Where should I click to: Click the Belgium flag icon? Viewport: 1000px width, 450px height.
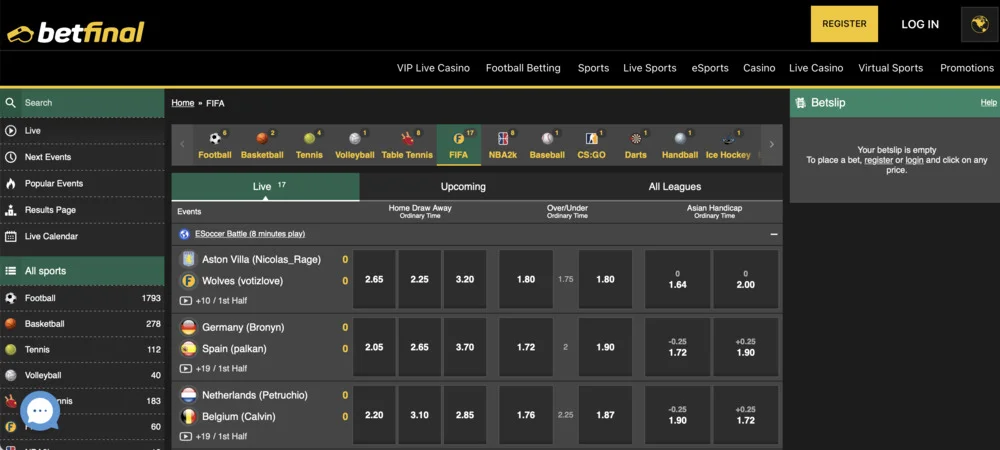tap(188, 417)
